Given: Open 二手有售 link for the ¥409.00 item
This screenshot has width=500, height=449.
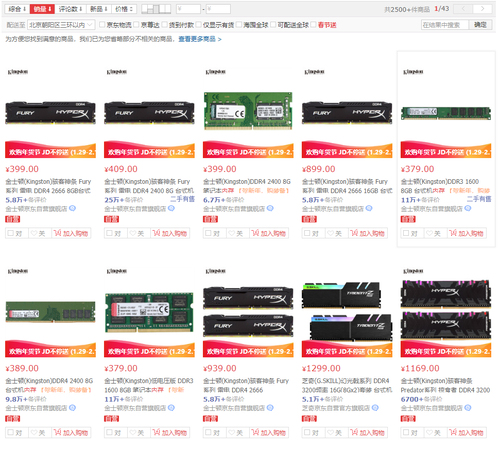Looking at the screenshot, I should pyautogui.click(x=182, y=199).
